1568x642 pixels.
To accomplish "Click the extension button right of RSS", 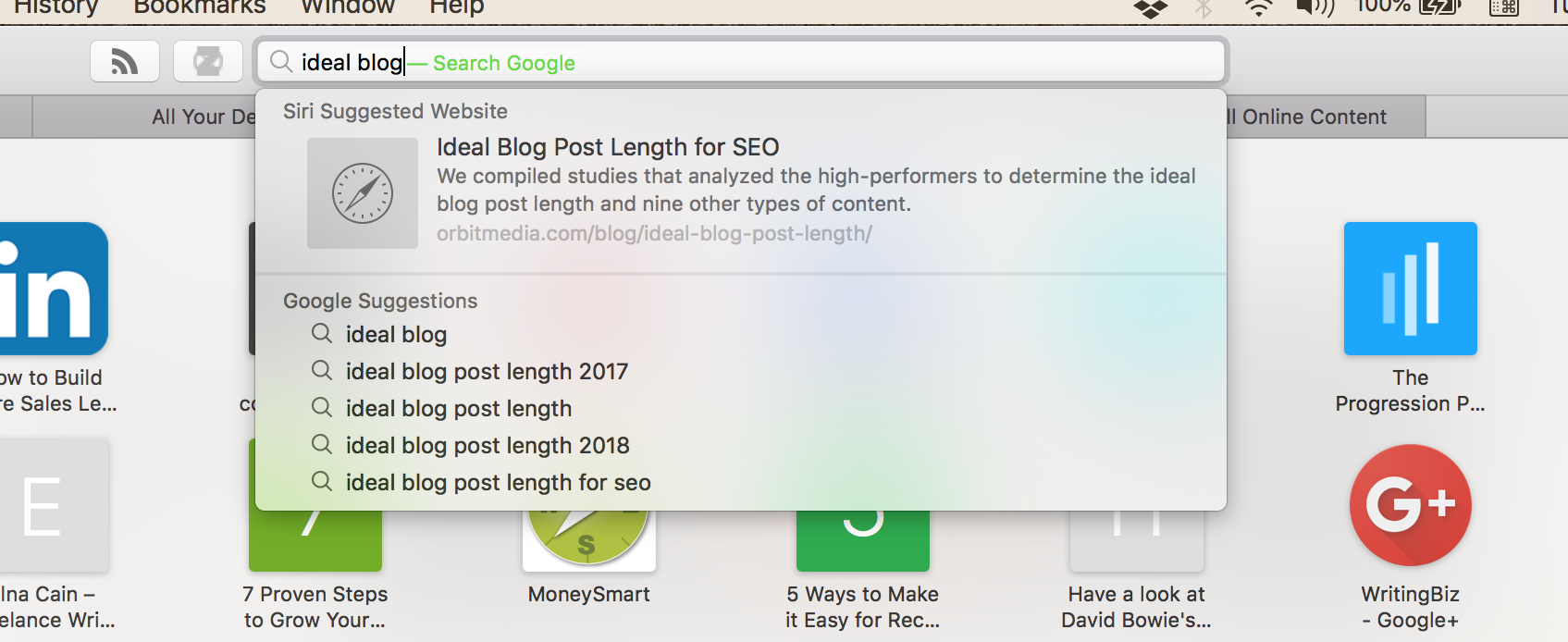I will click(208, 62).
